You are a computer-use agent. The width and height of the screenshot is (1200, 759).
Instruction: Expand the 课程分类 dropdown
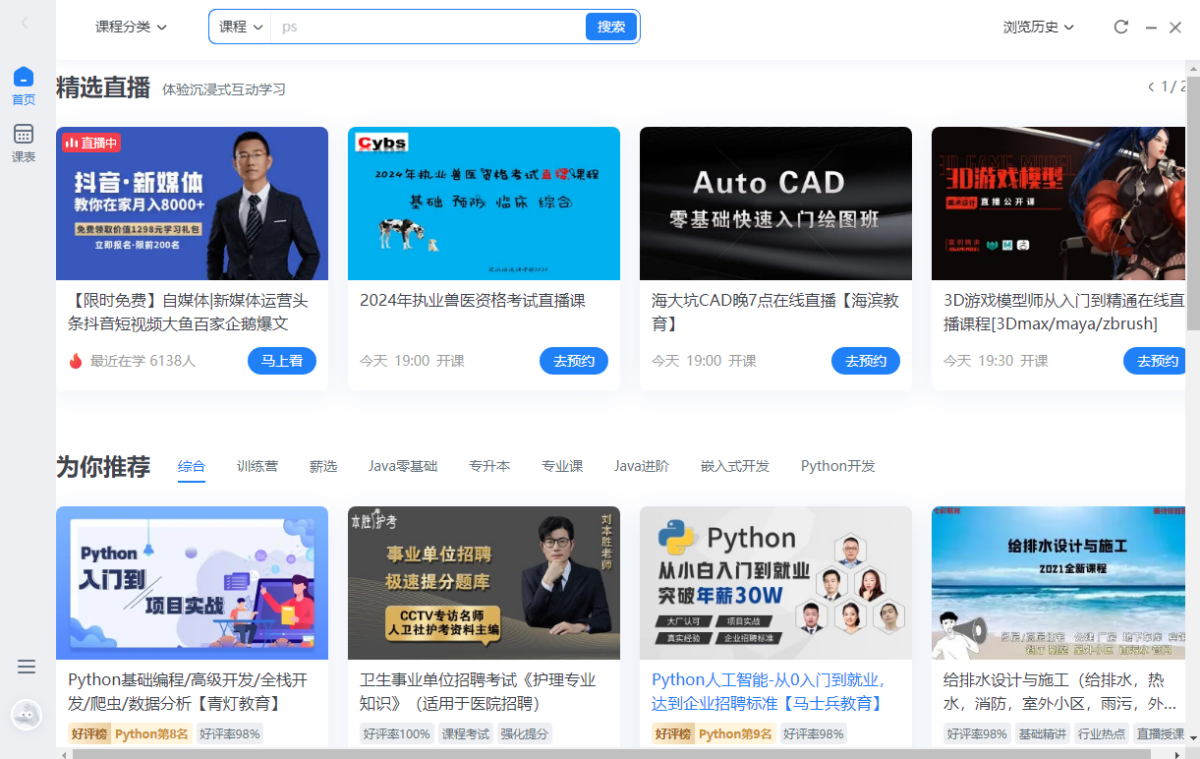pyautogui.click(x=131, y=27)
